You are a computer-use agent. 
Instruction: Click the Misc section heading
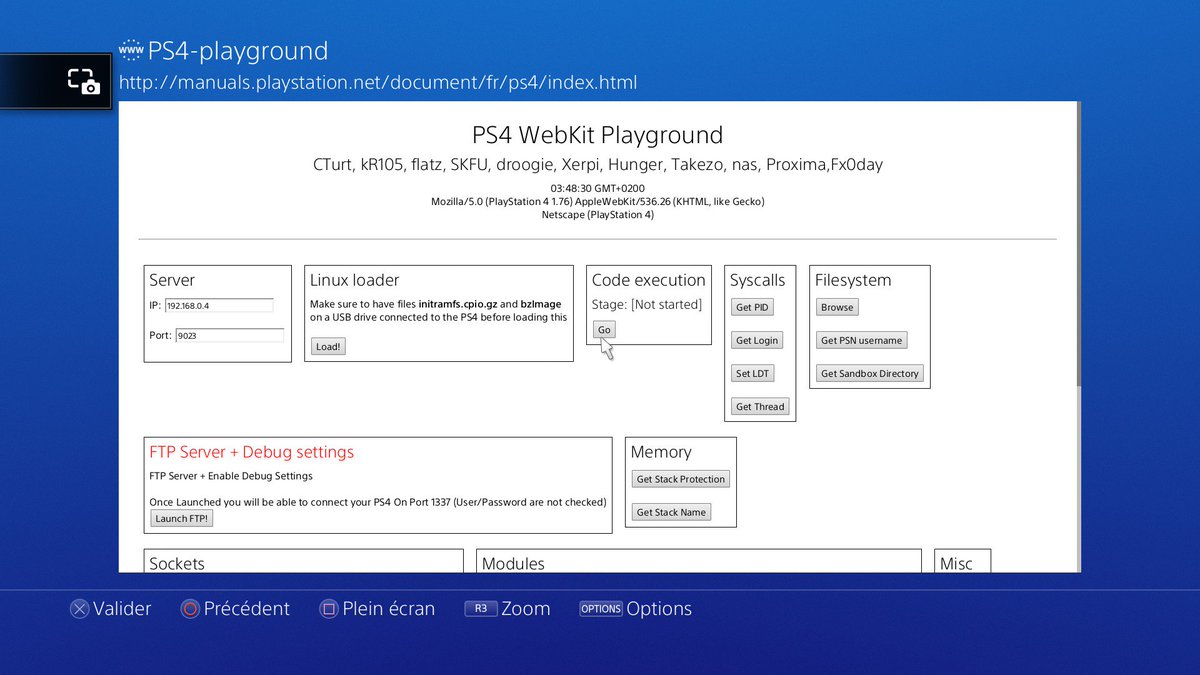pos(956,563)
